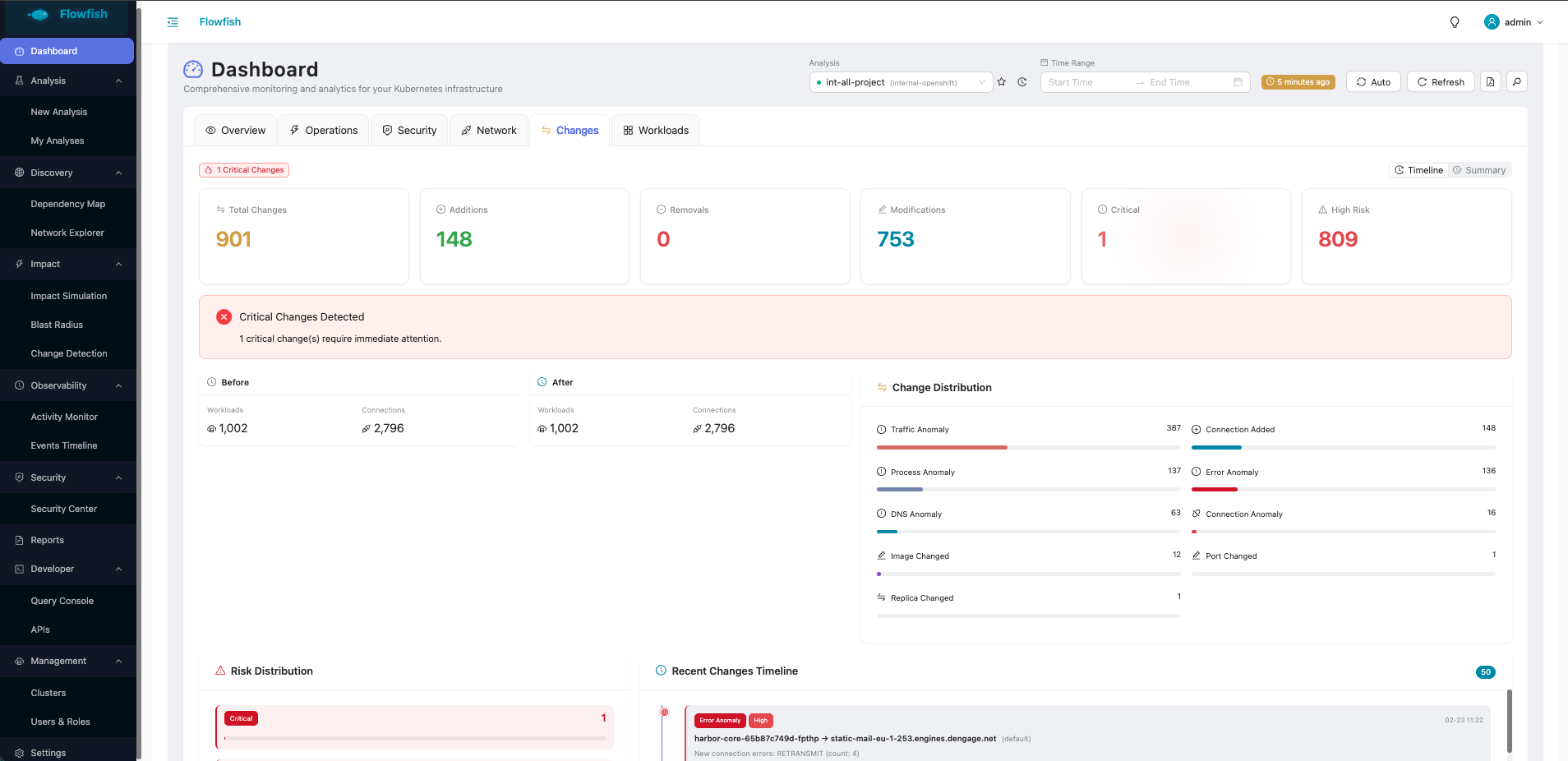The height and width of the screenshot is (761, 1568).
Task: Click the document export icon button
Action: tap(1490, 82)
